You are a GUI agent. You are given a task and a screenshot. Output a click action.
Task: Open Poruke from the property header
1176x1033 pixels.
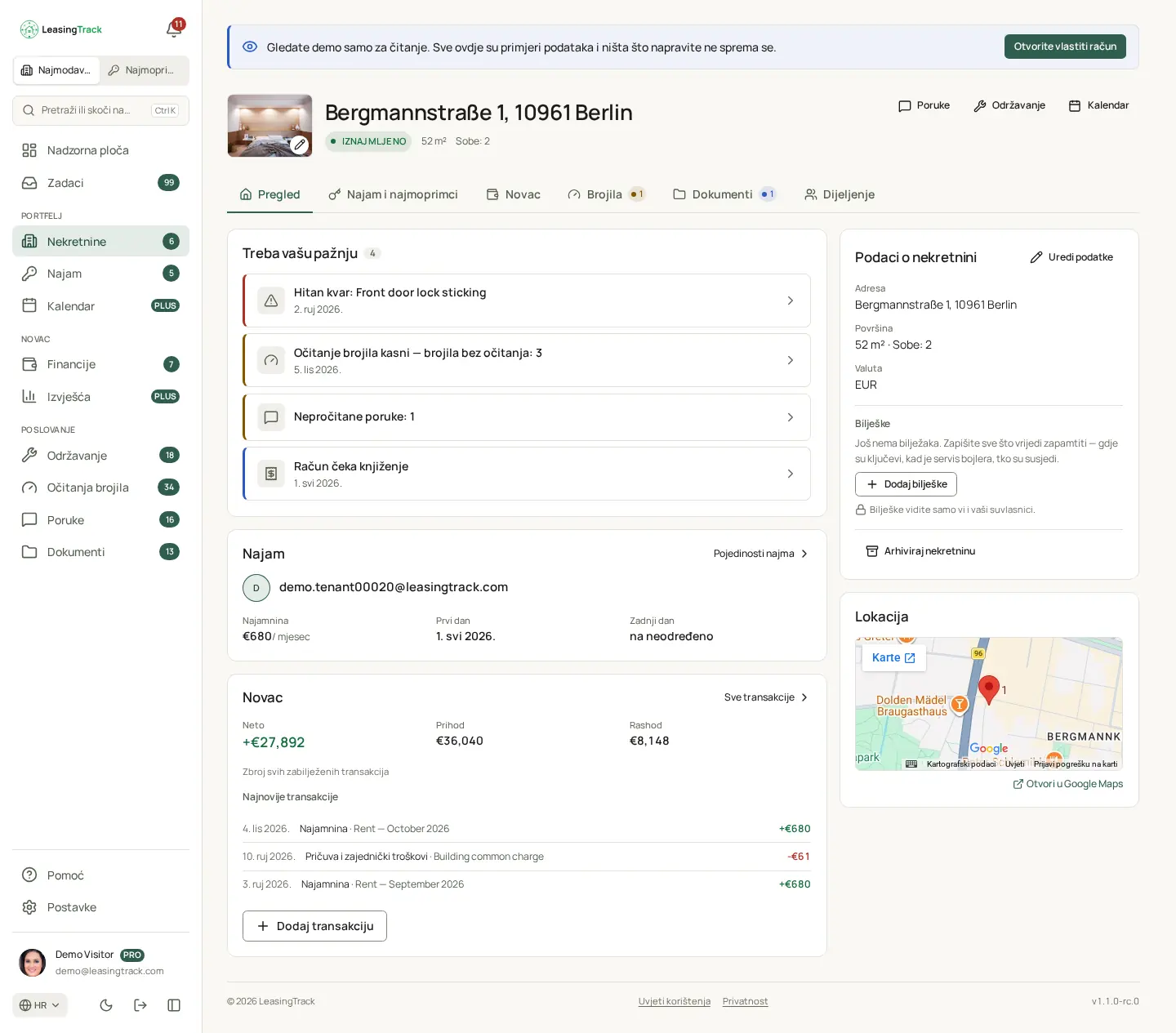tap(924, 105)
